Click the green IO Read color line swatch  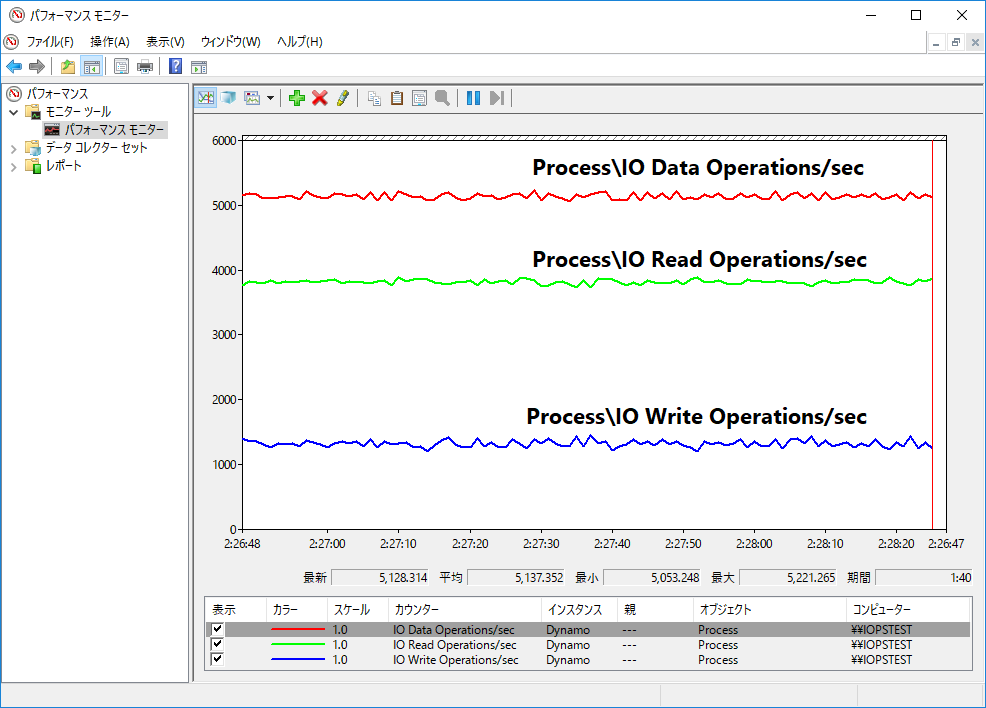(x=297, y=644)
